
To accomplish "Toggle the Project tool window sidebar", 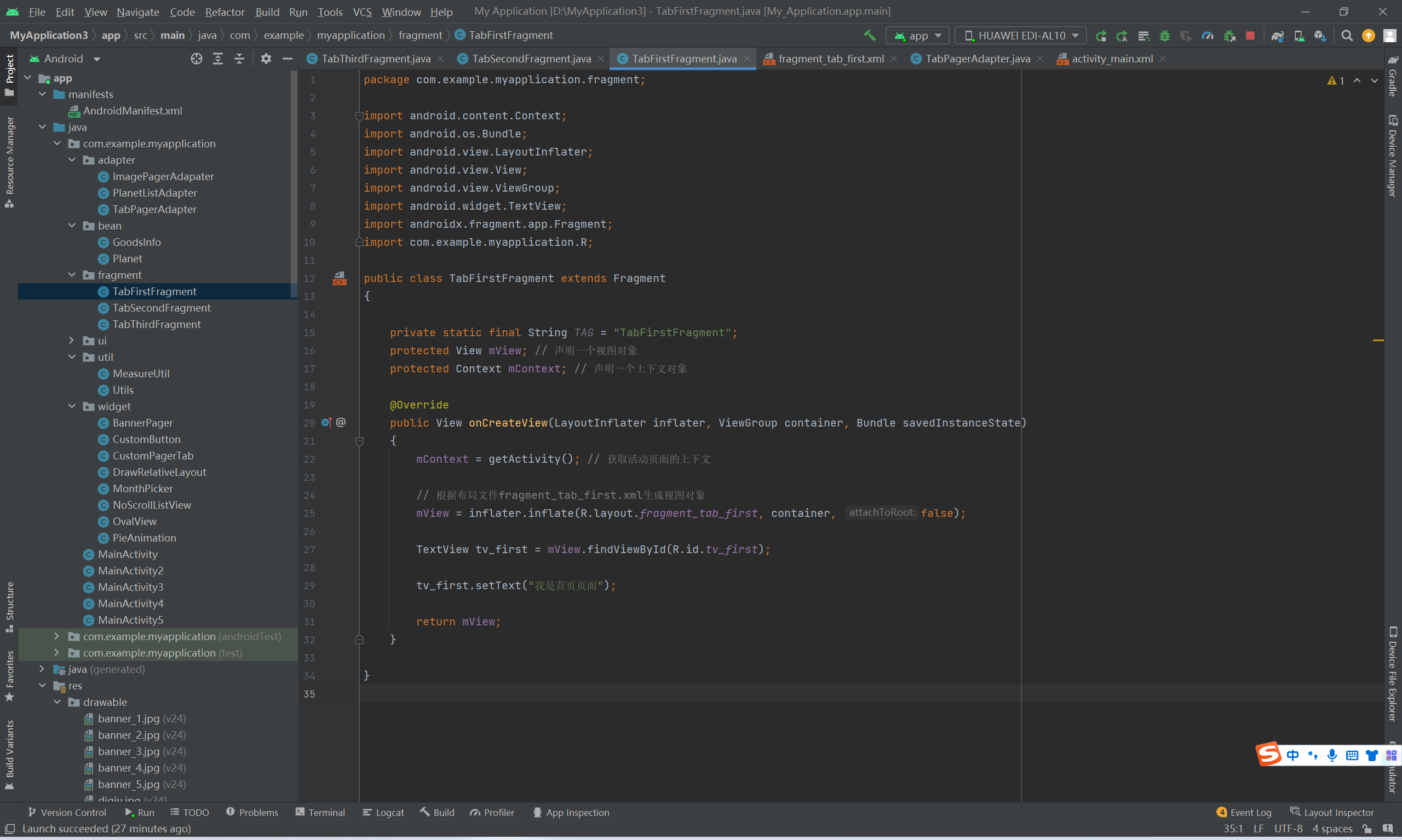I will [x=9, y=74].
